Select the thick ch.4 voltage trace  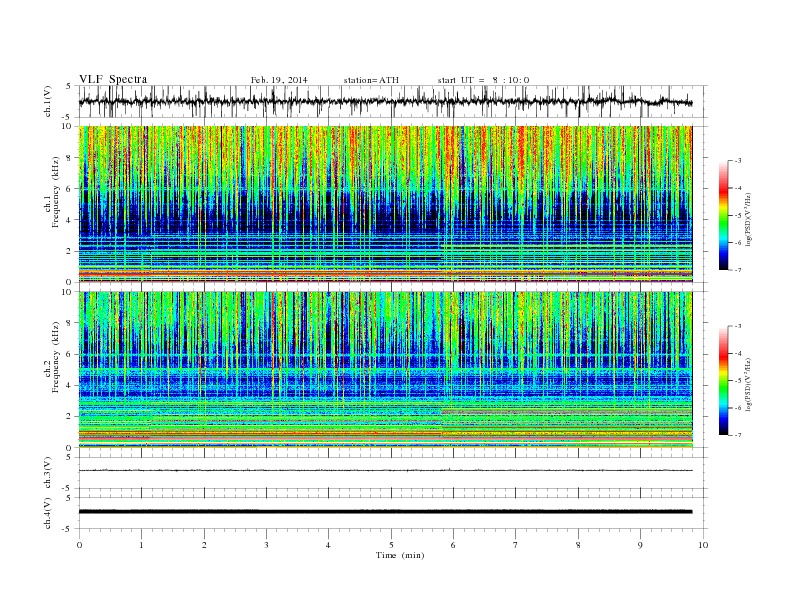pyautogui.click(x=385, y=512)
